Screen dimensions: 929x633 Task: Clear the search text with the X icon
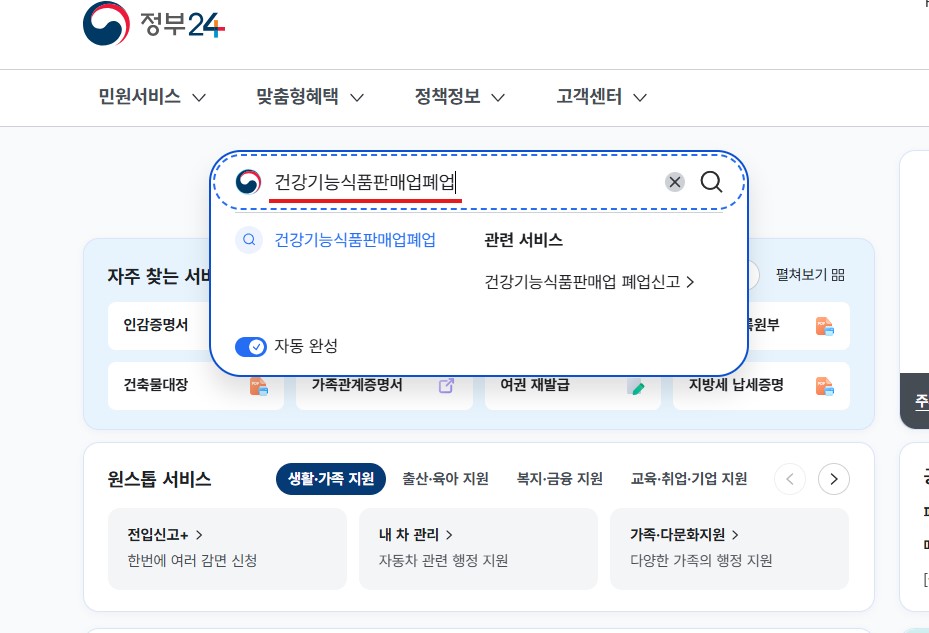click(676, 181)
